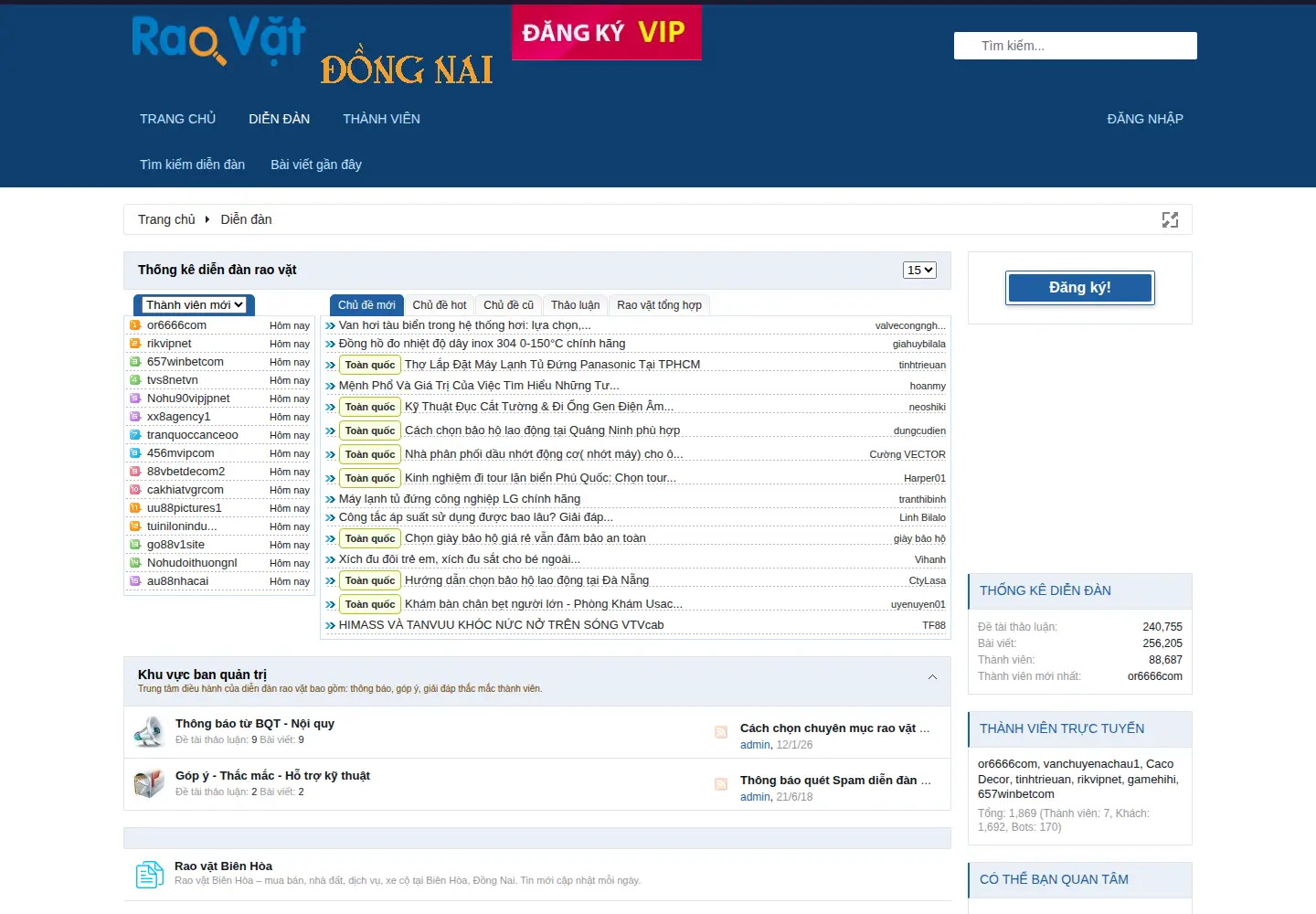Click avatar icon next to rikvipnet
Image resolution: width=1316 pixels, height=914 pixels.
[135, 344]
